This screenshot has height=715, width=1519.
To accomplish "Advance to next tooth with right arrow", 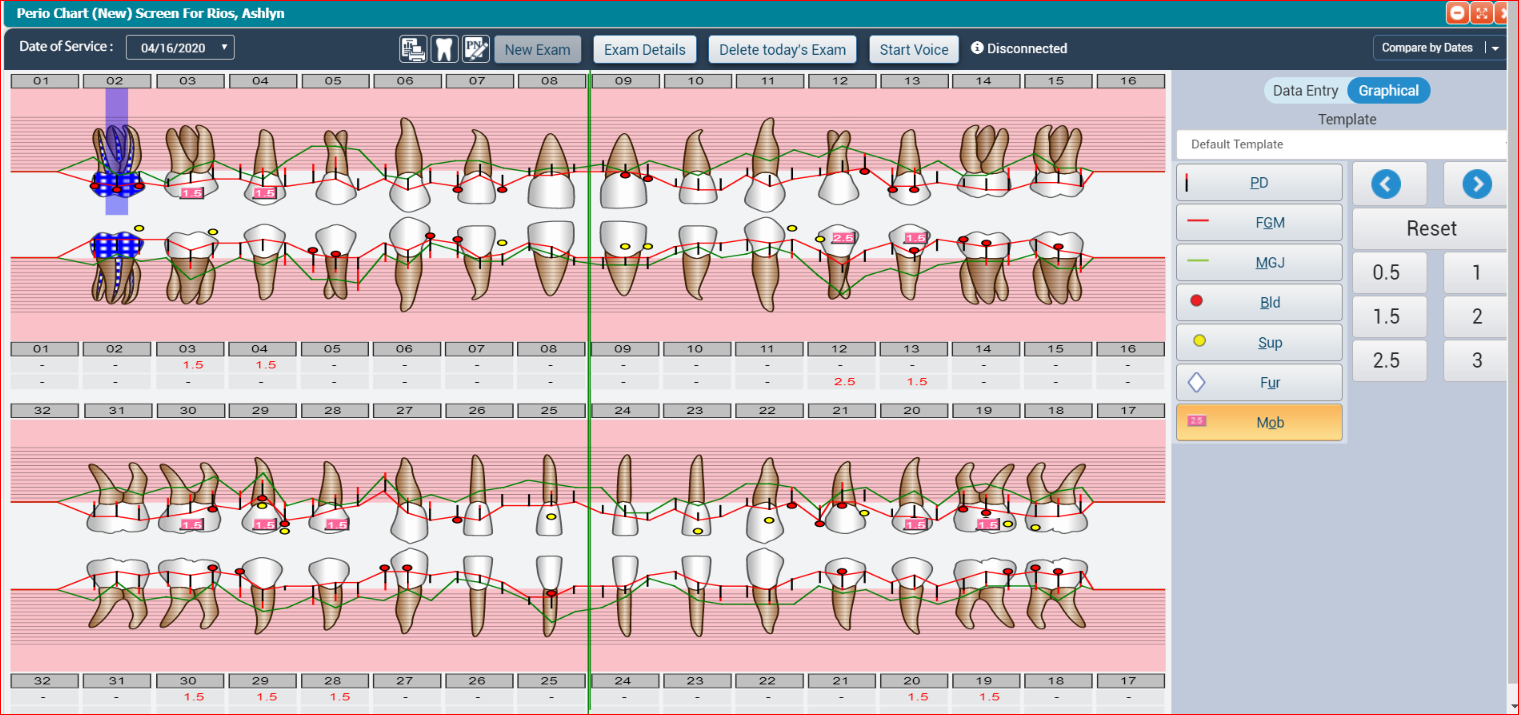I will [1476, 184].
